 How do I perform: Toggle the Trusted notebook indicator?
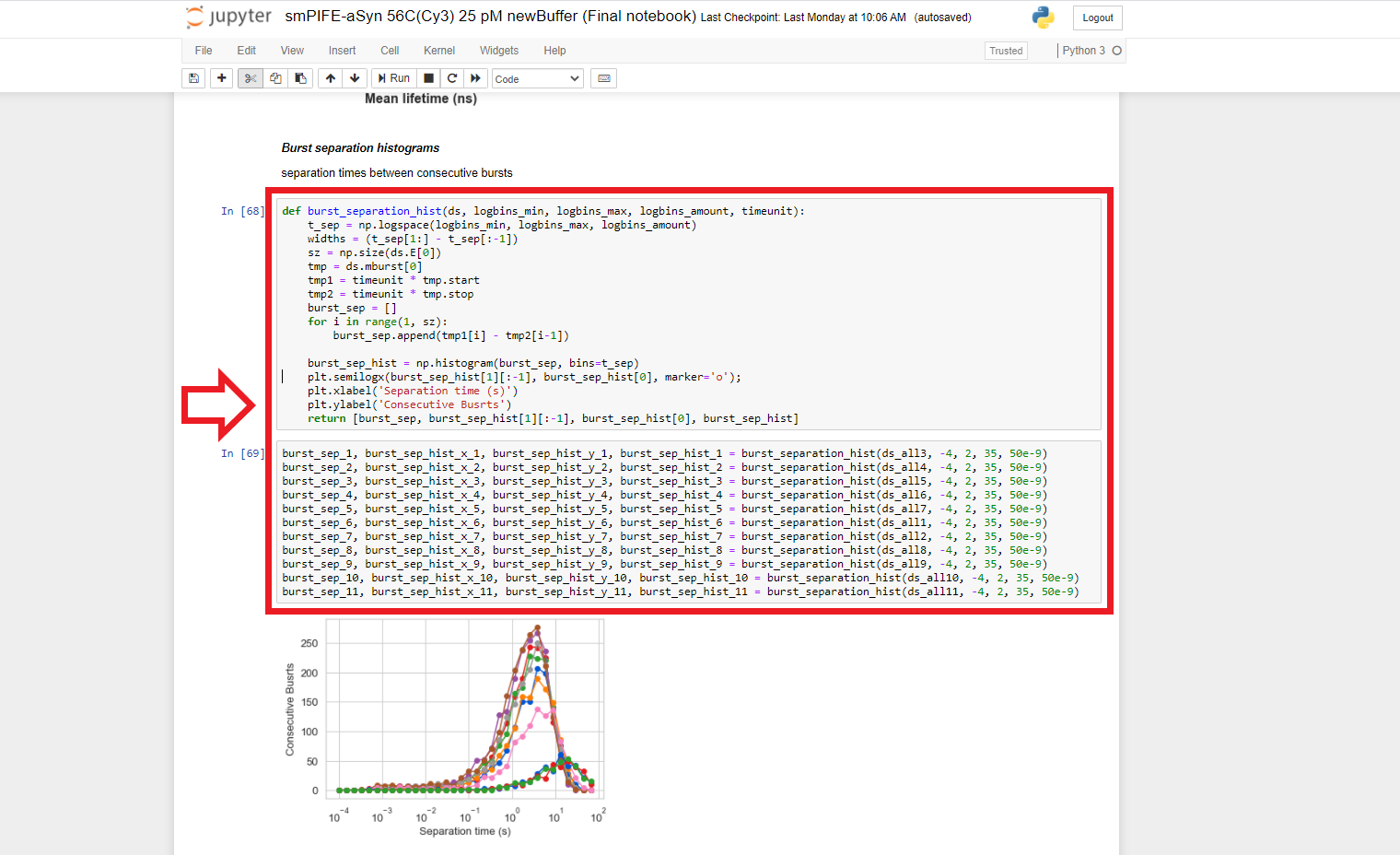[1006, 51]
